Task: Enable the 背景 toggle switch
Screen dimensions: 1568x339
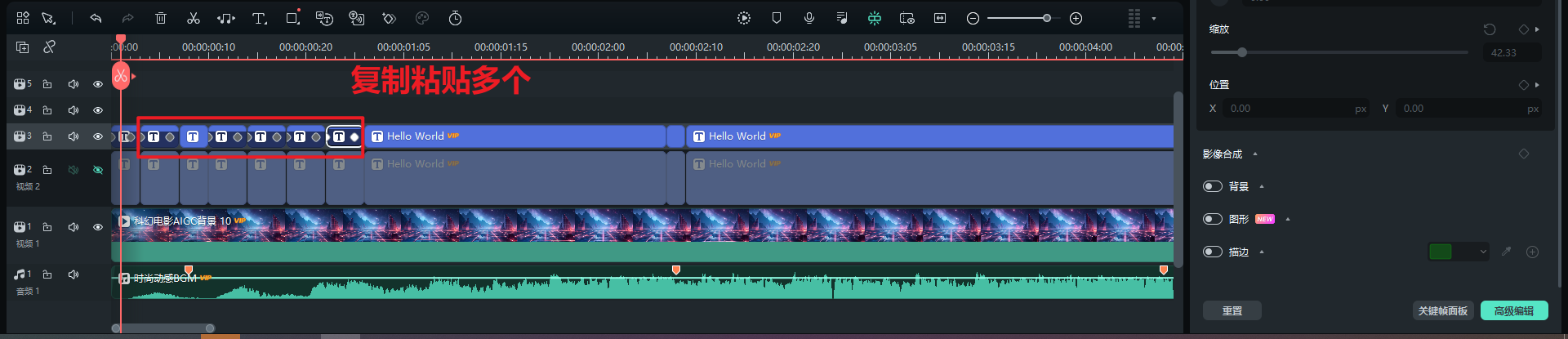Action: pyautogui.click(x=1212, y=186)
